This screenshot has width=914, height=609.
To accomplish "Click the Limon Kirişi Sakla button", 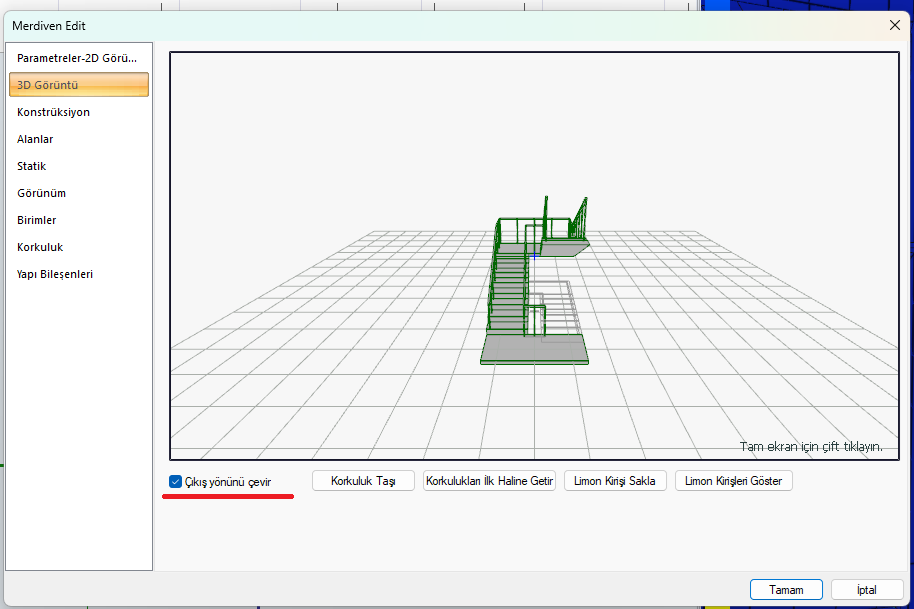I will (x=615, y=481).
